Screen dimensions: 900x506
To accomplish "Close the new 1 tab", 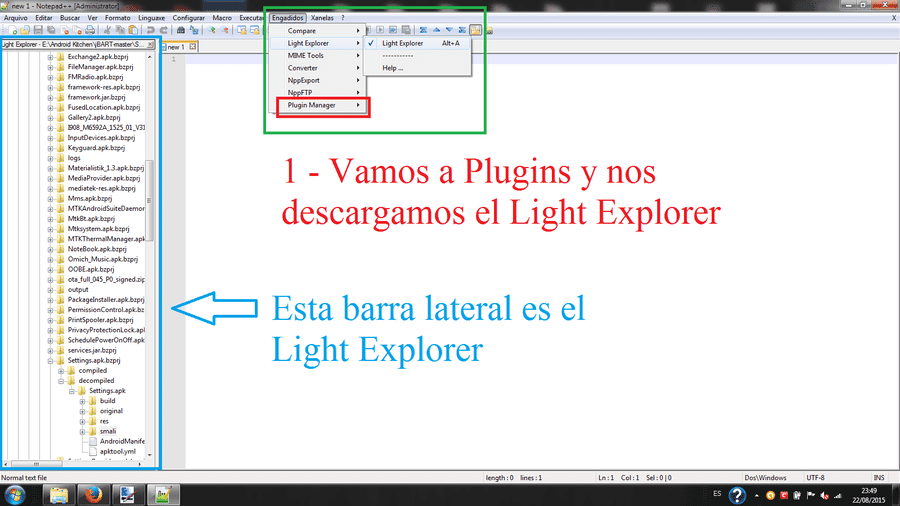I will (193, 46).
